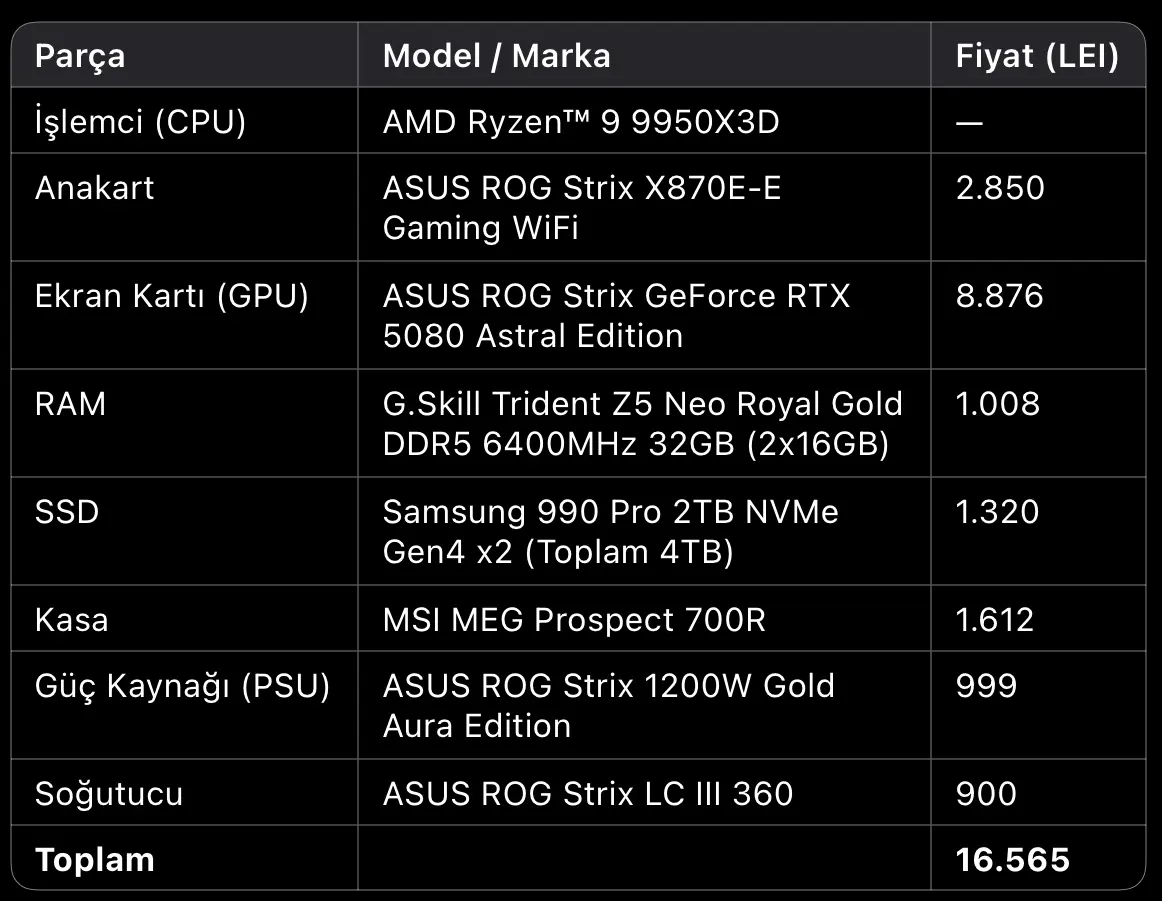Select the 999 PSU price
1162x901 pixels.
pos(986,685)
